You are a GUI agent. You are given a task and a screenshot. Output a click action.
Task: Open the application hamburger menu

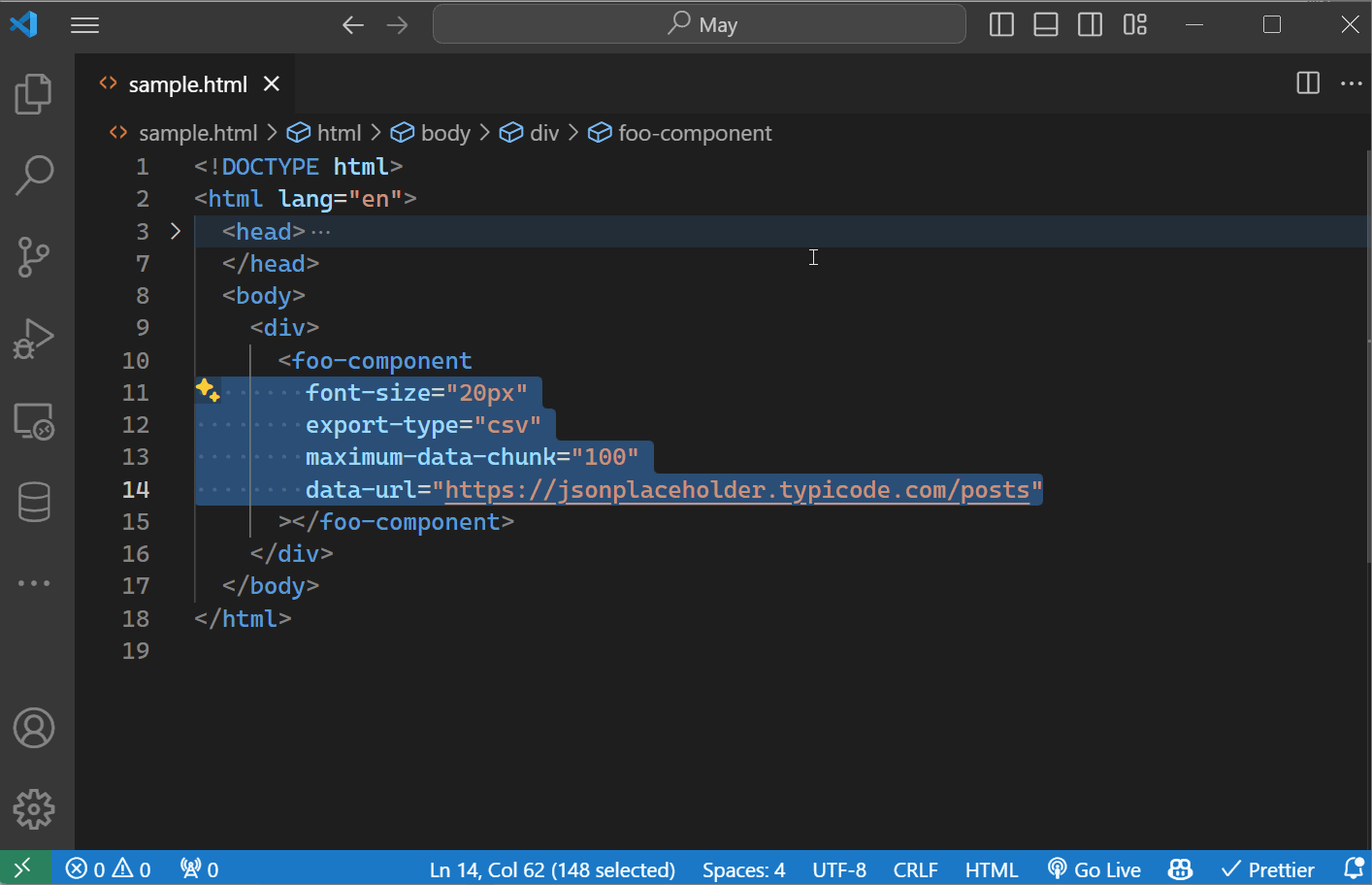tap(84, 24)
